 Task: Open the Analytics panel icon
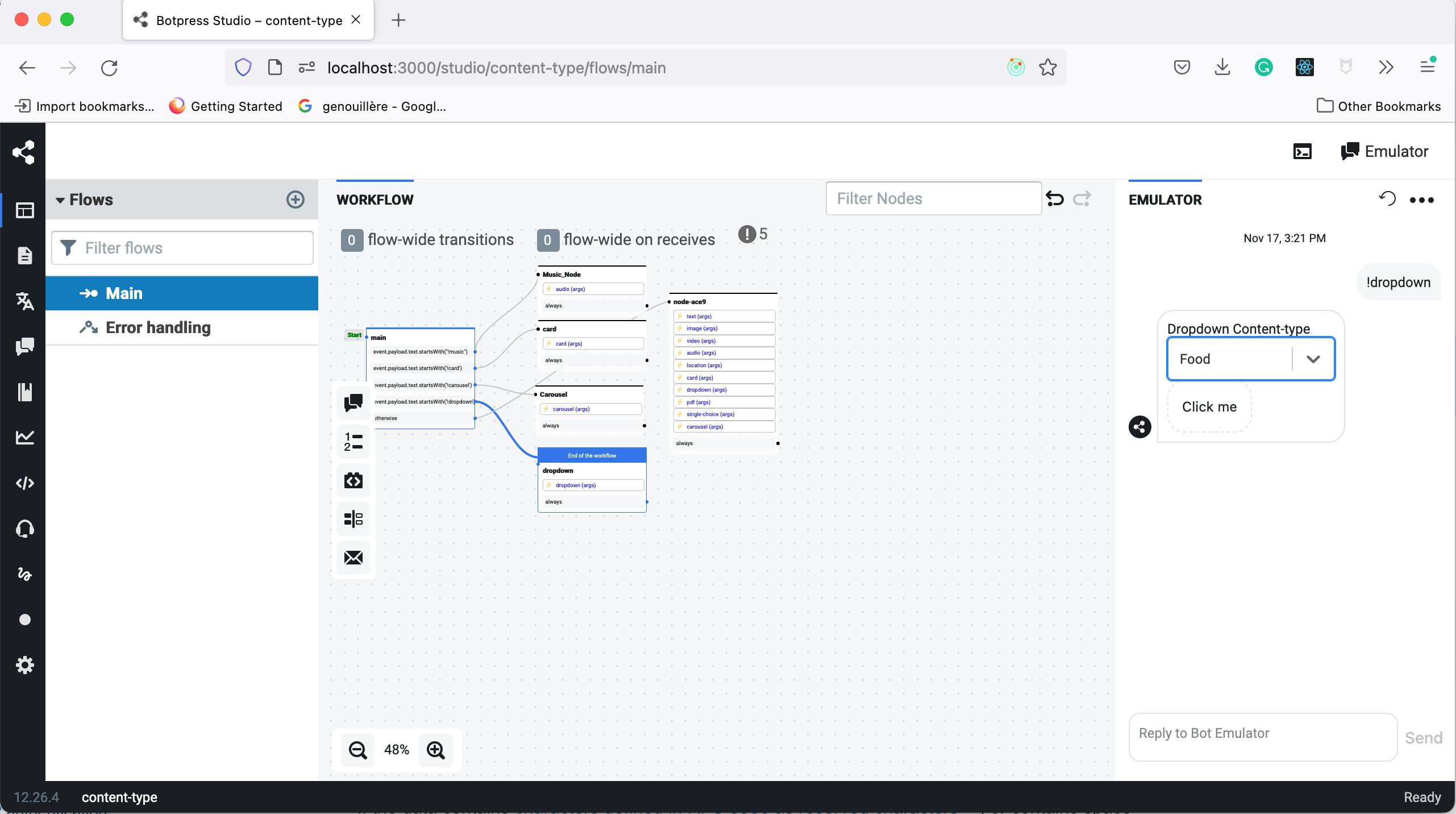click(24, 438)
